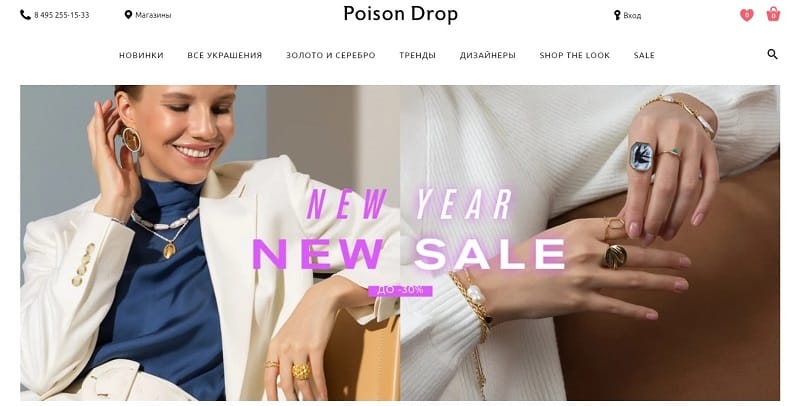Select Shop the Look in navigation
Viewport: 800px width, 406px height.
pyautogui.click(x=574, y=55)
